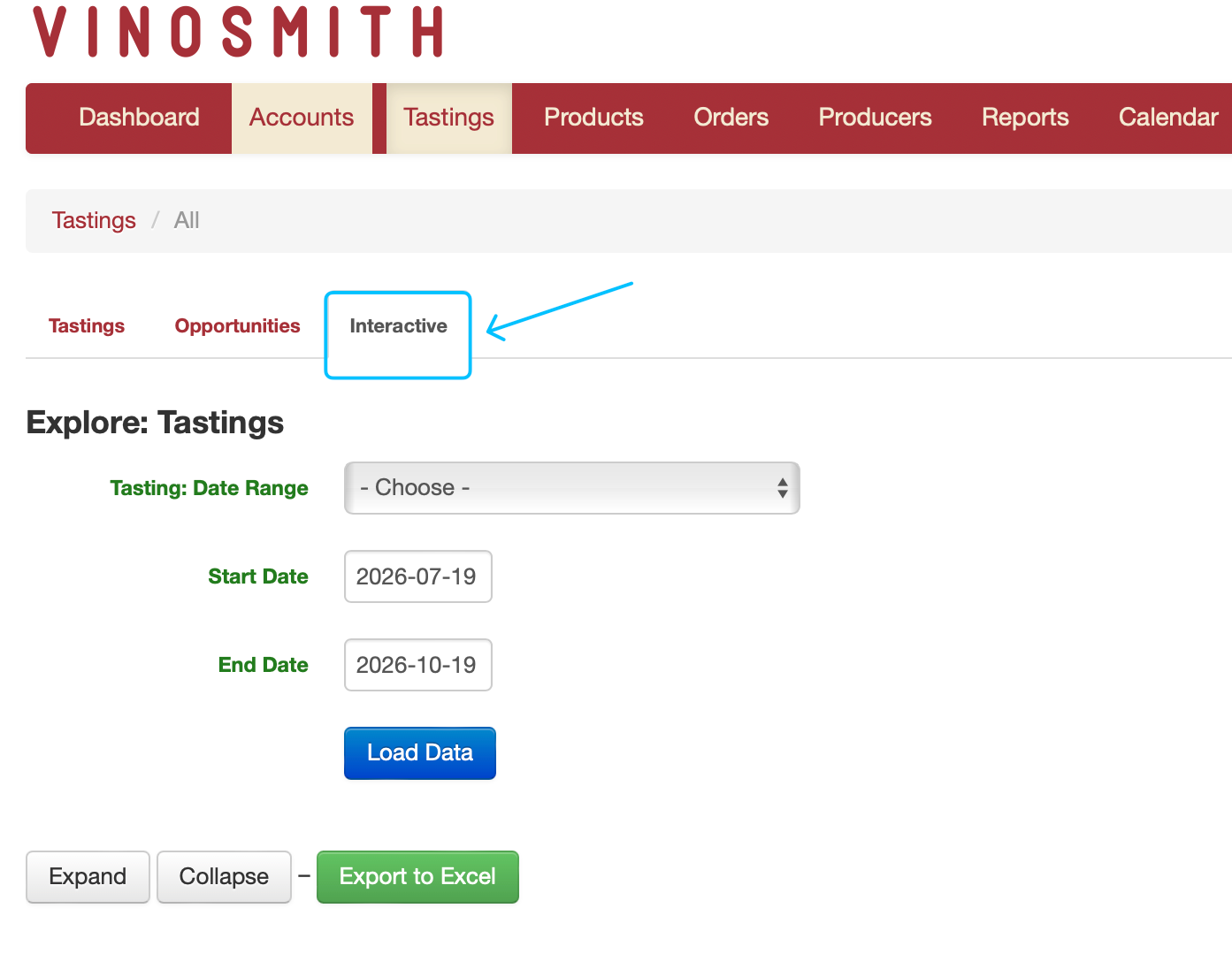The image size is (1232, 954).
Task: Open the Tasting Date Range dropdown
Action: pos(571,488)
